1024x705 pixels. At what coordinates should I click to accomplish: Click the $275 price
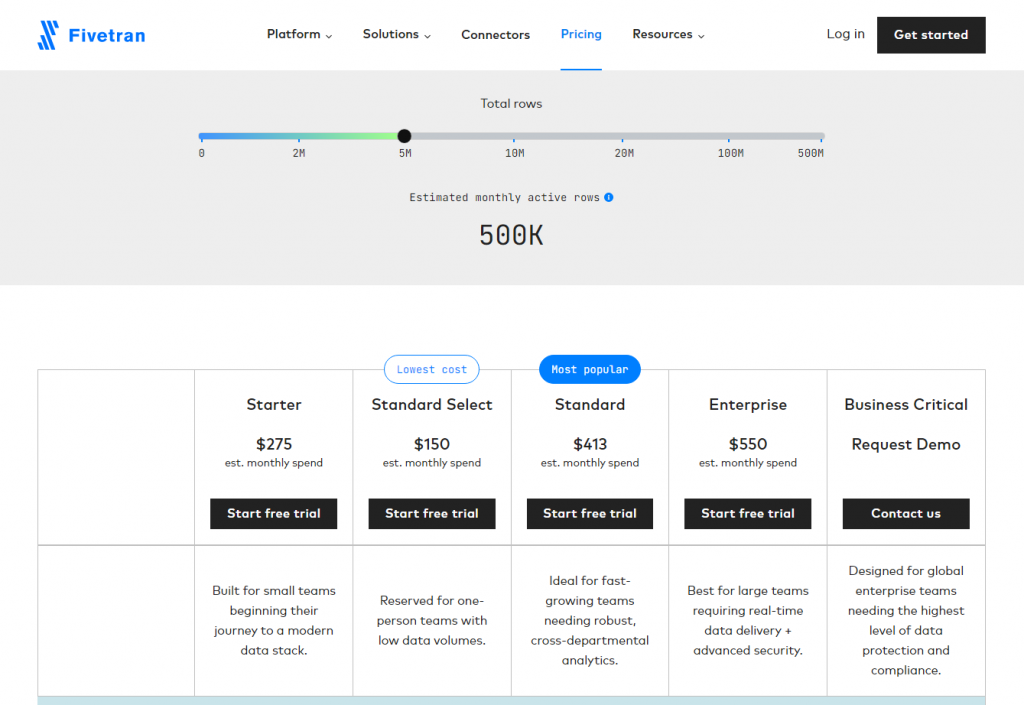(x=274, y=445)
